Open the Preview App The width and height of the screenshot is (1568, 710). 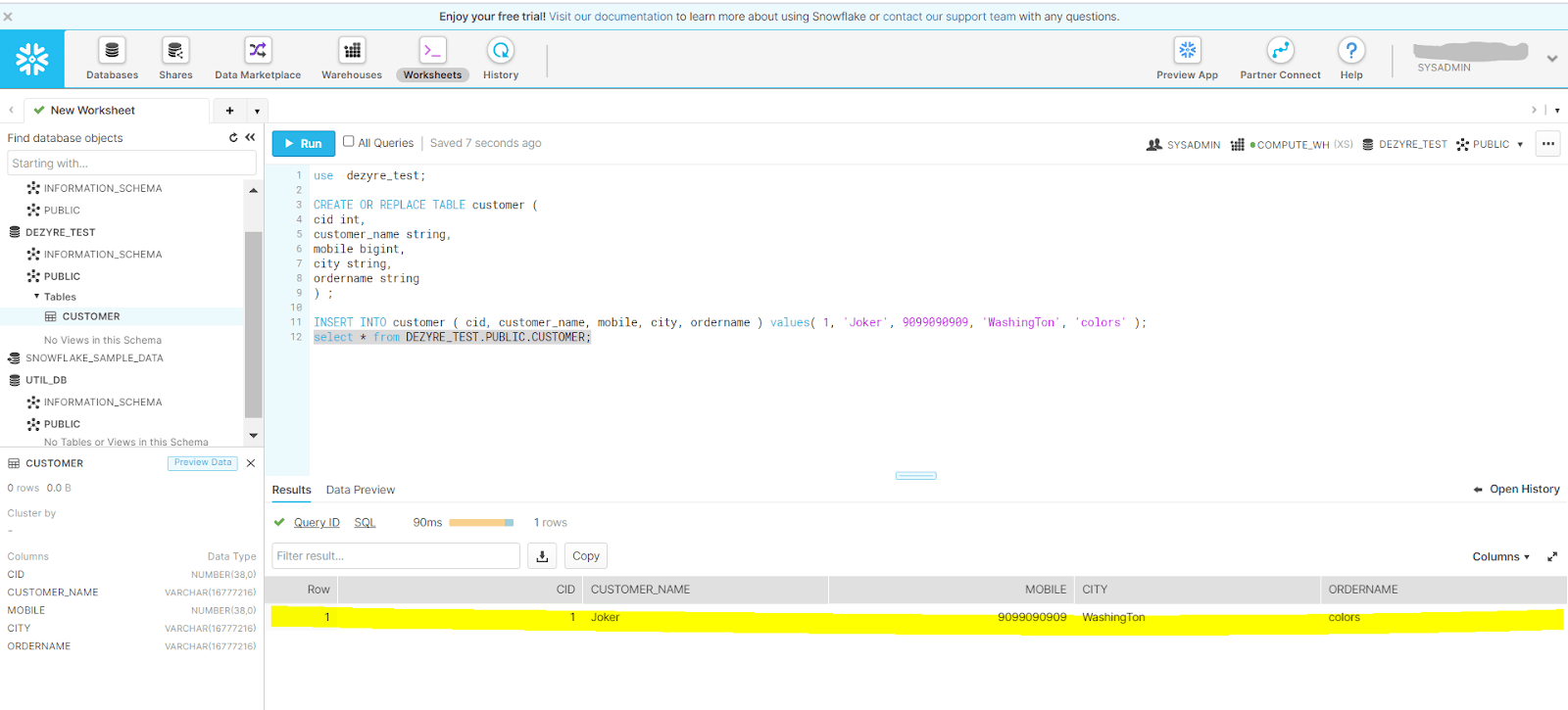1187,59
